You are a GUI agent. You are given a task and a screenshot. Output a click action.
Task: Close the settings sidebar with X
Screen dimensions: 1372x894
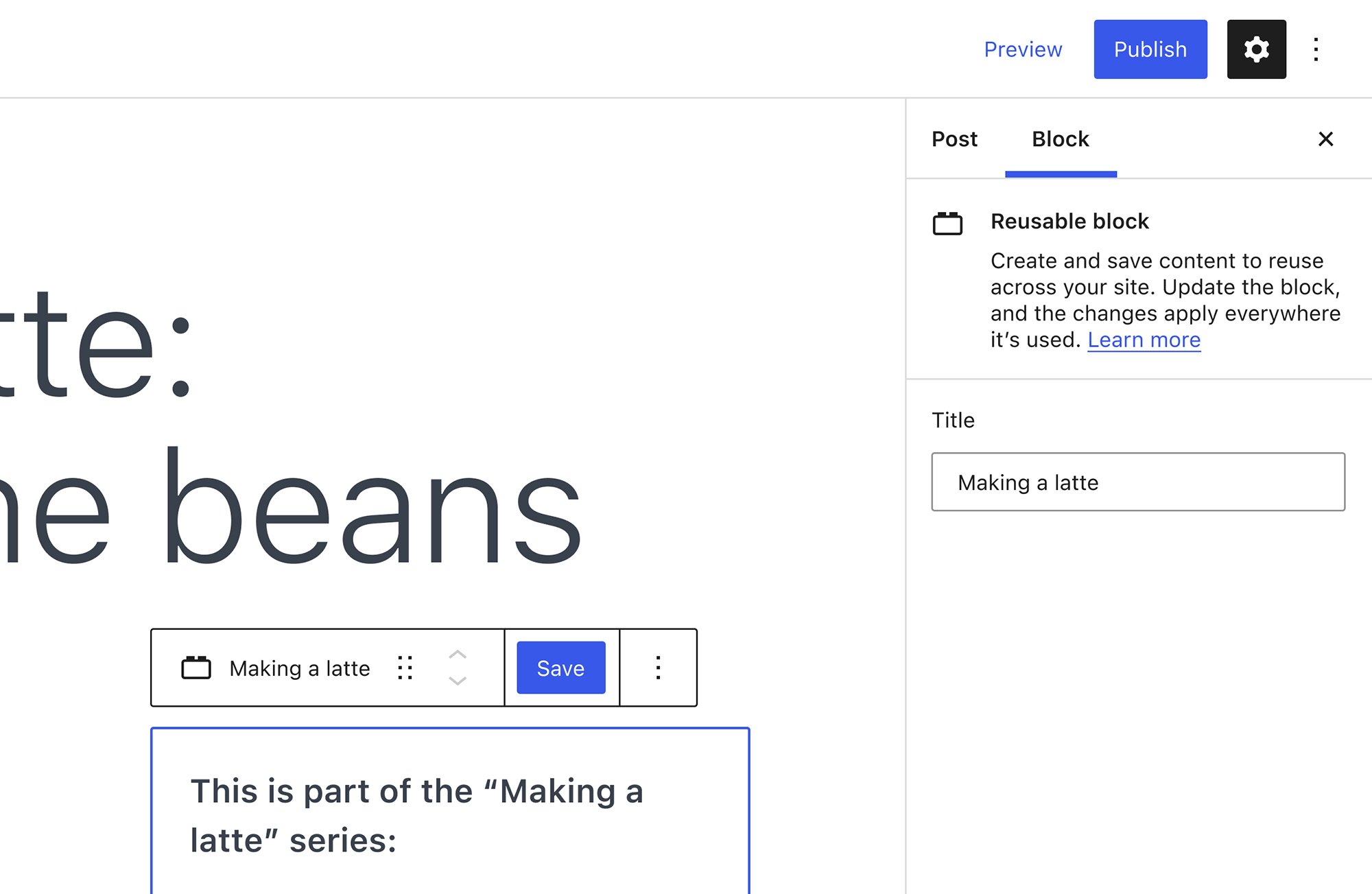pos(1325,139)
